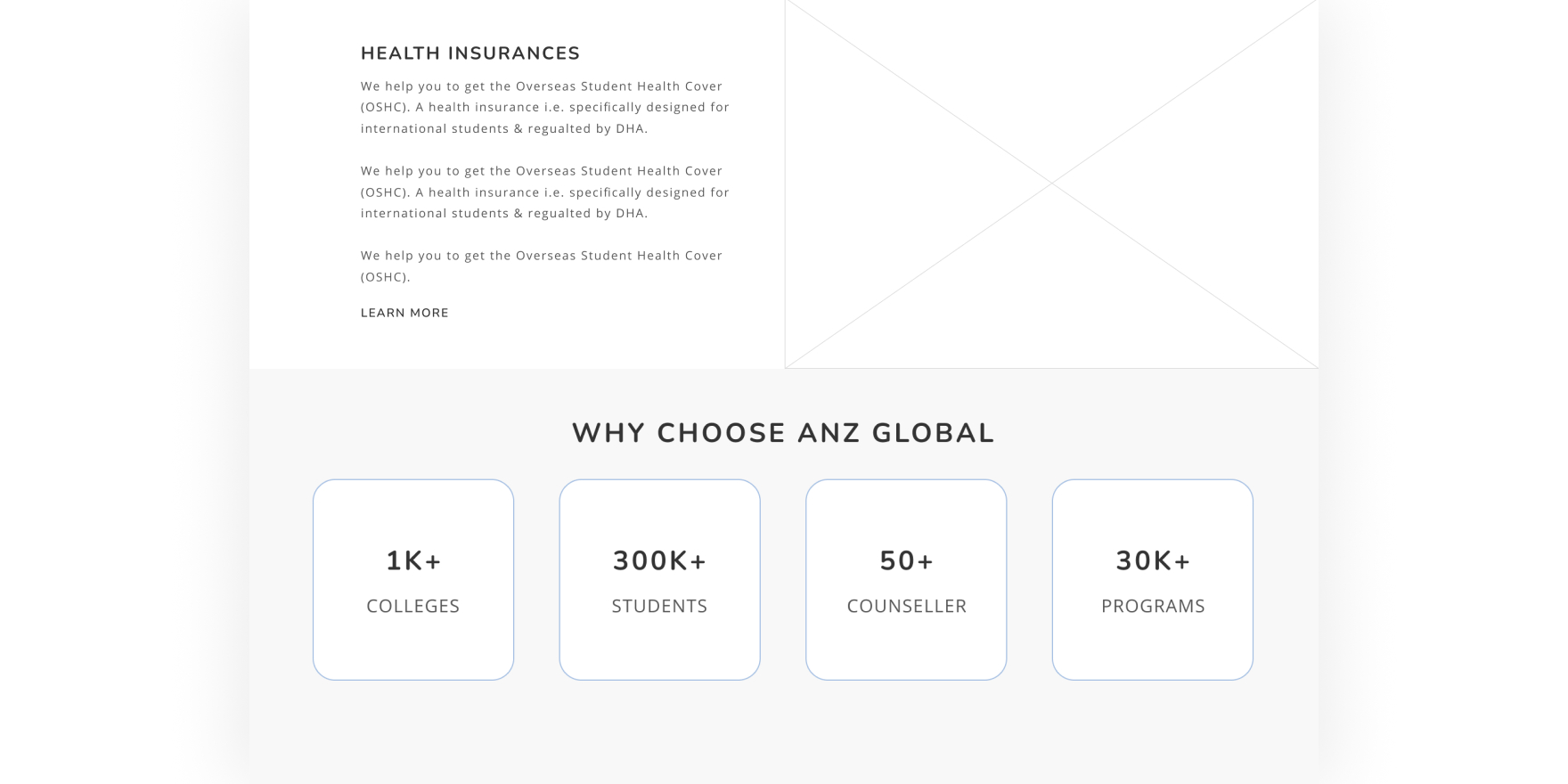Click the 30K+ figure
Image resolution: width=1568 pixels, height=784 pixels.
(x=1153, y=560)
